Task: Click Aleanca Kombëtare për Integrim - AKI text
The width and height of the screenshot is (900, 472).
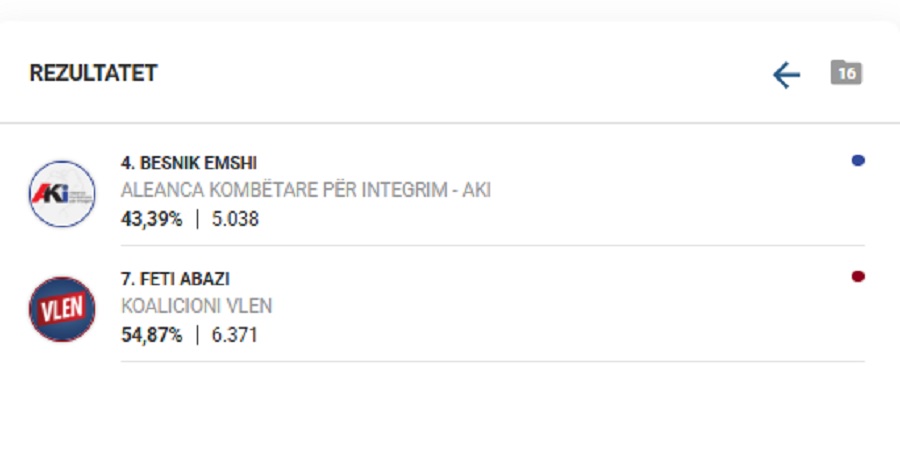Action: coord(305,190)
